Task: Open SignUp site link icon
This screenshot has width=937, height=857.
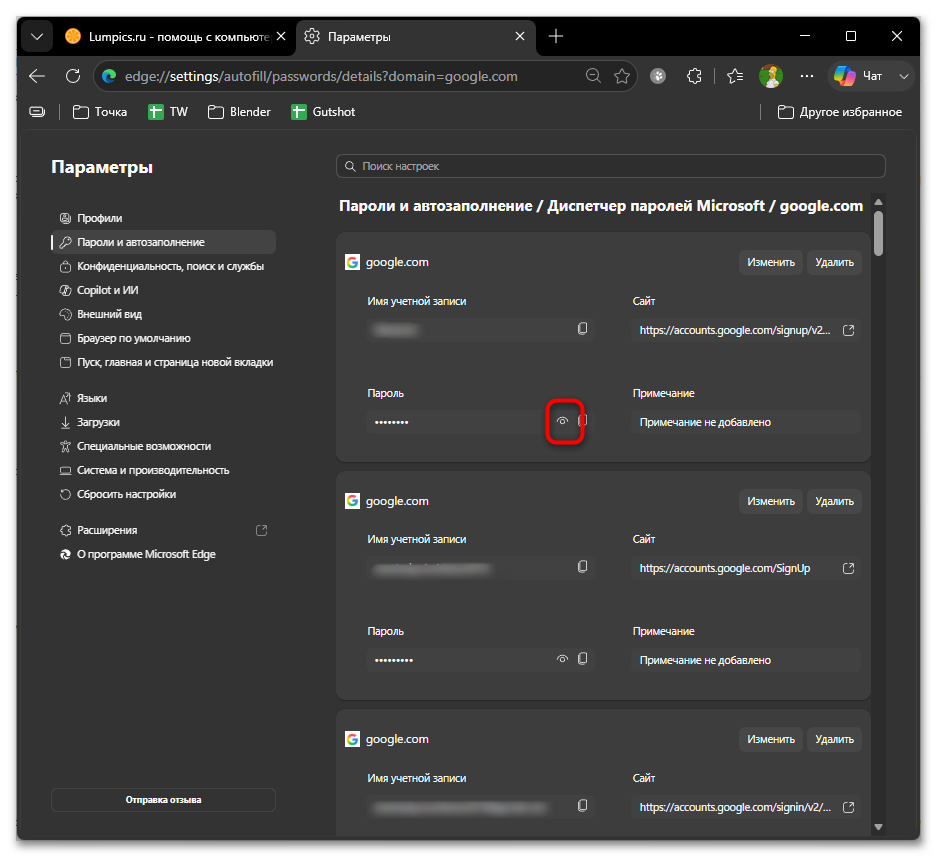Action: [848, 568]
